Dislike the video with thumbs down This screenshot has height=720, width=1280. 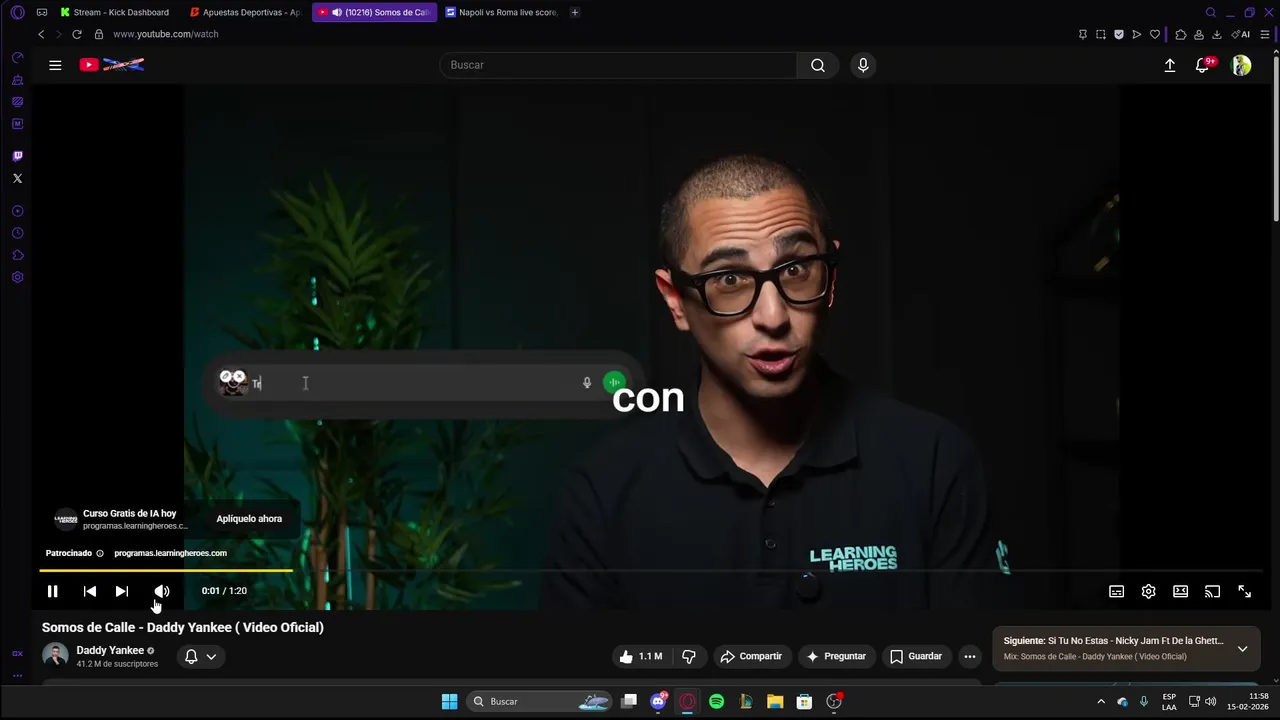[x=689, y=656]
